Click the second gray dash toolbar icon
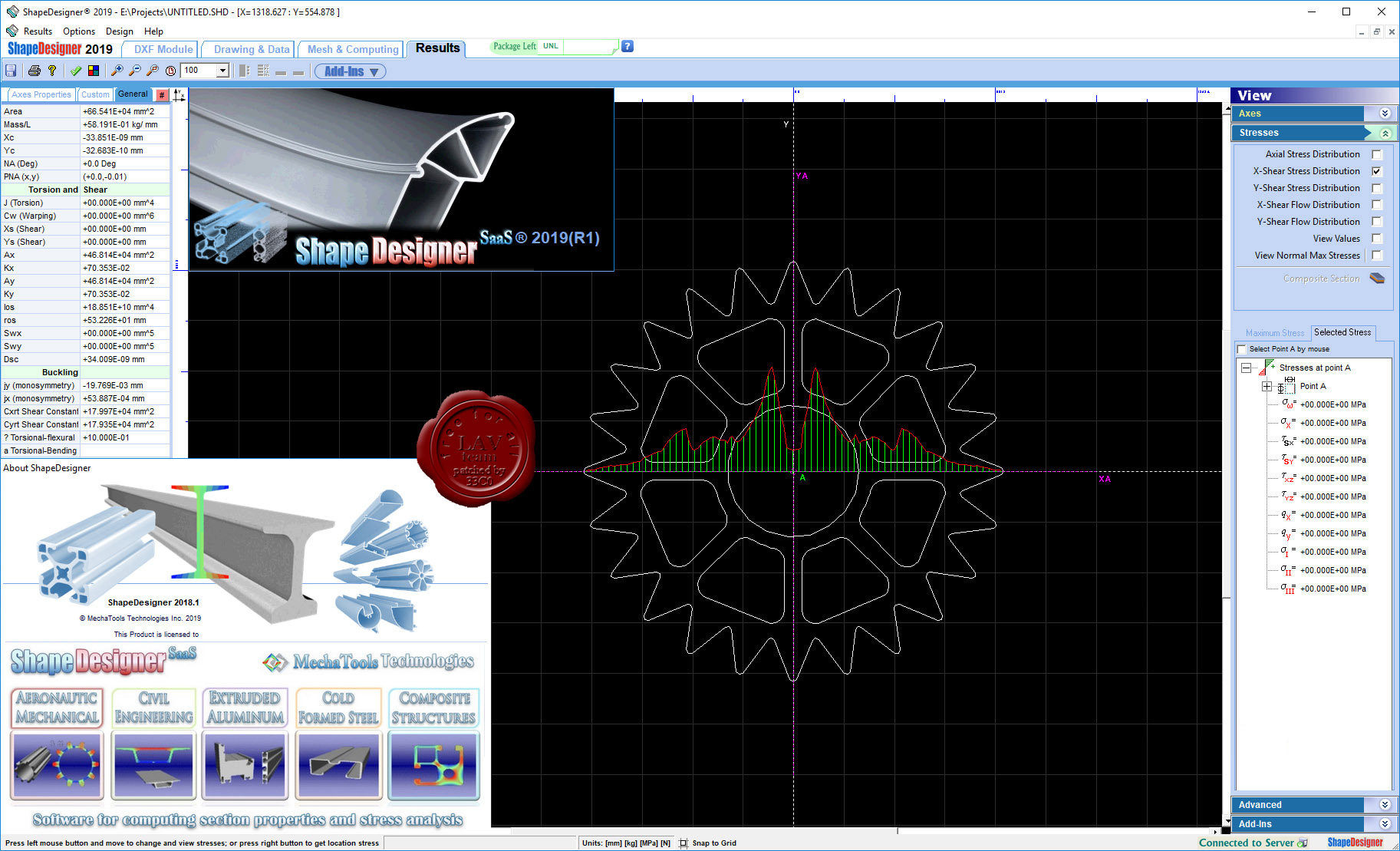1400x851 pixels. coord(298,72)
